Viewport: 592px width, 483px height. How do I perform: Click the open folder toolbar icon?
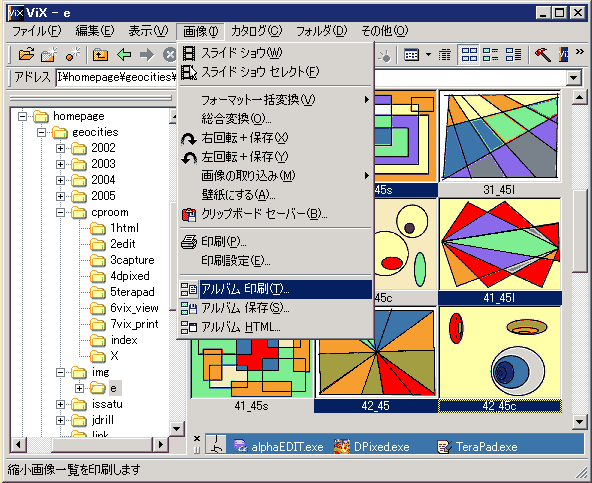(26, 55)
